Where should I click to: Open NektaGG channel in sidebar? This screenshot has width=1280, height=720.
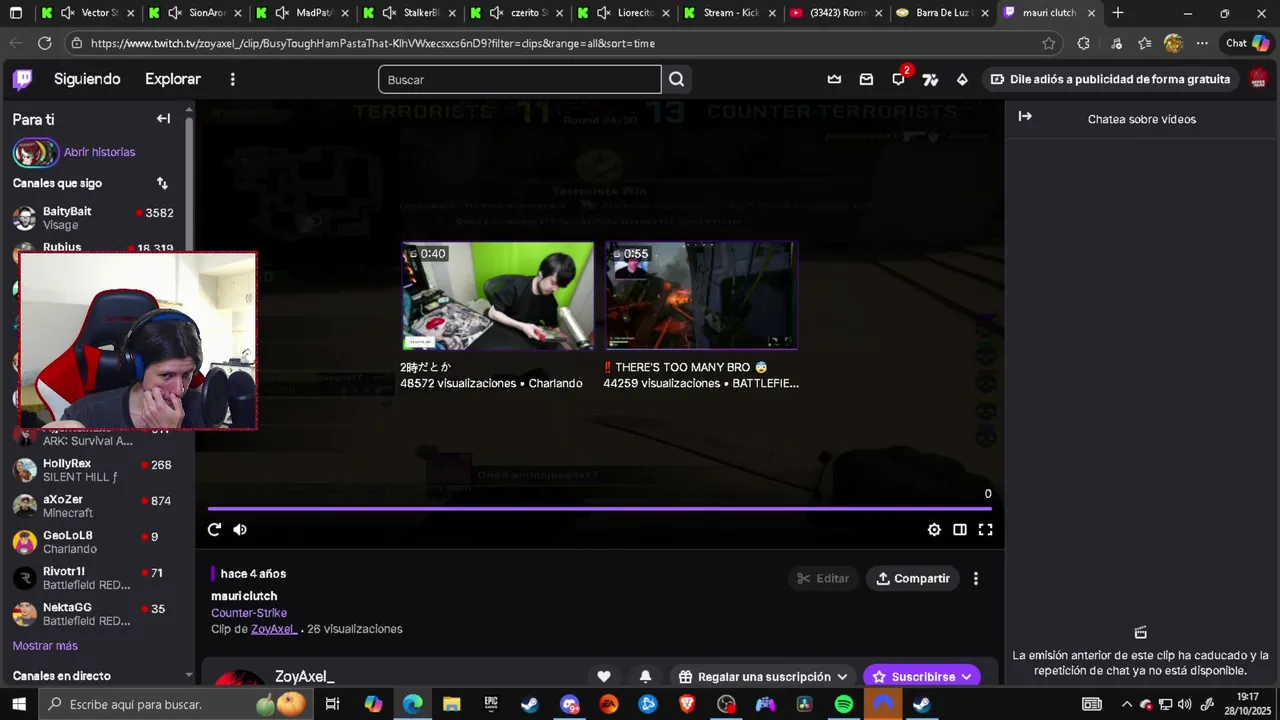(97, 614)
